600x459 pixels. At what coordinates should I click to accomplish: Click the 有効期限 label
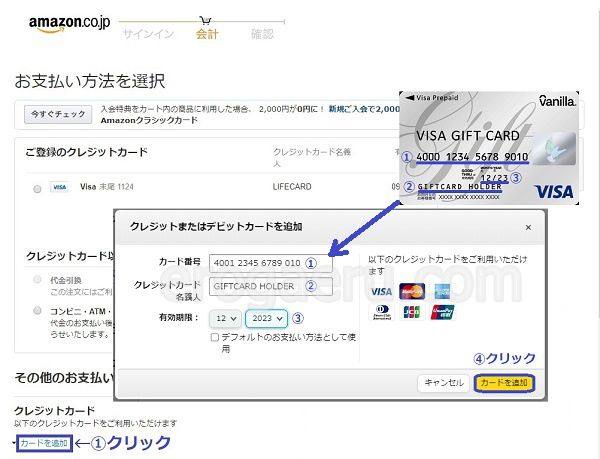point(179,317)
